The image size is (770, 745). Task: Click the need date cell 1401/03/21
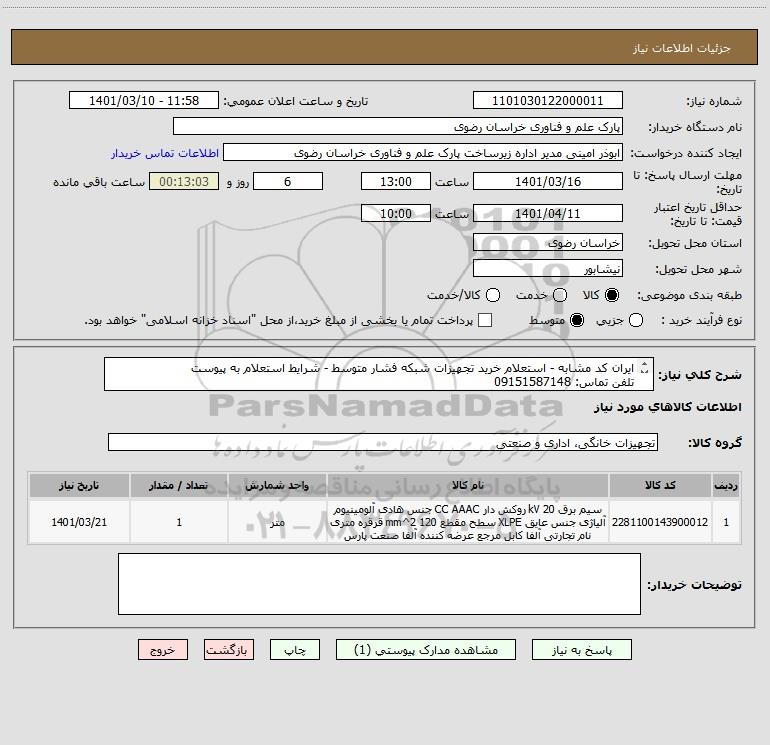(x=79, y=522)
